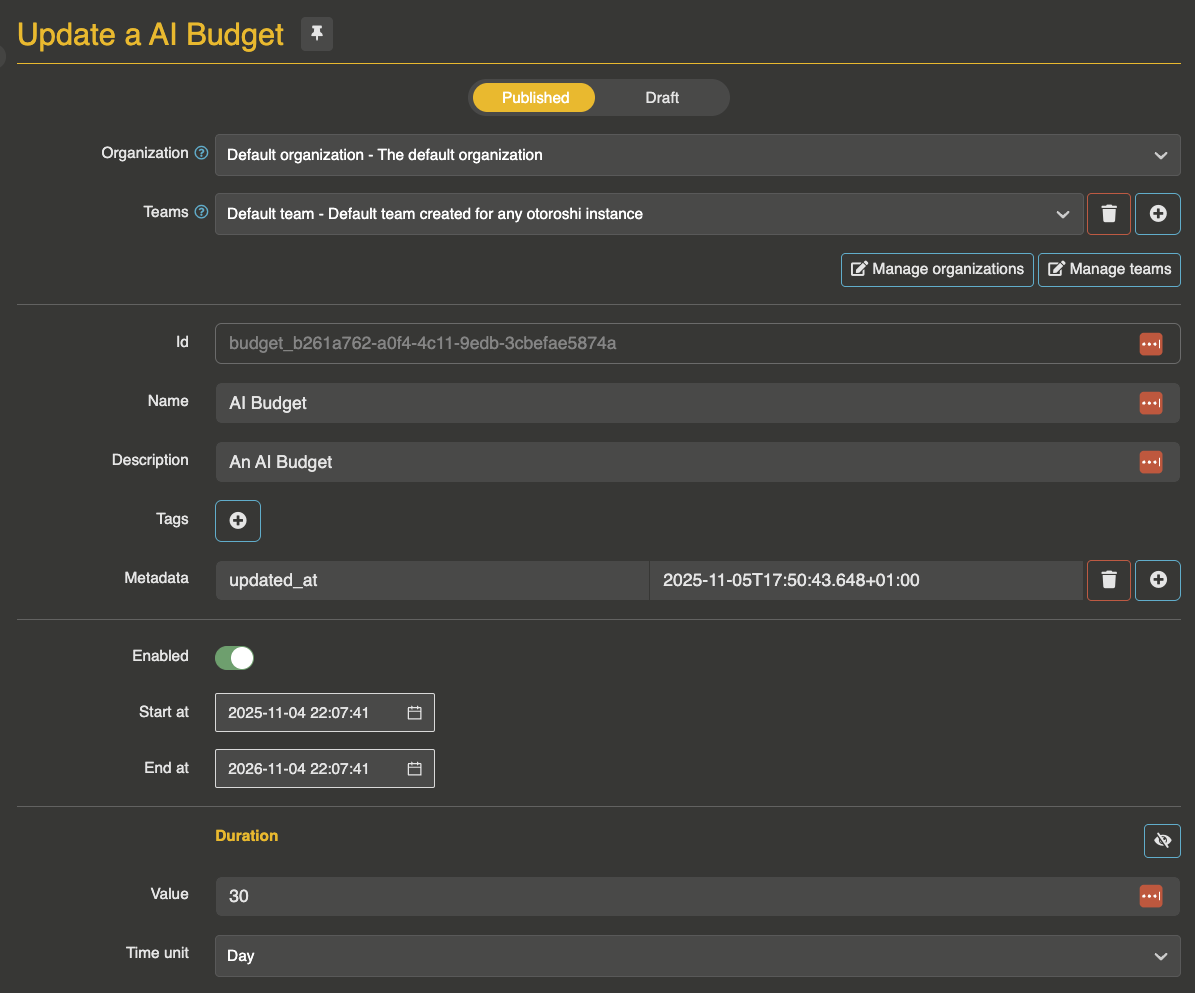Remove the updated_at metadata row
The image size is (1195, 993).
click(x=1108, y=580)
